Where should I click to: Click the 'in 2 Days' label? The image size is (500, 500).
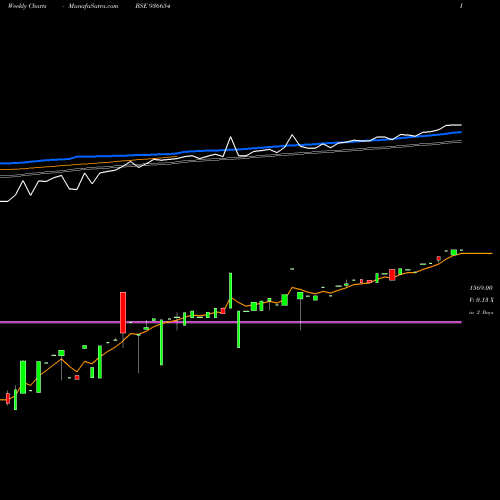(481, 312)
